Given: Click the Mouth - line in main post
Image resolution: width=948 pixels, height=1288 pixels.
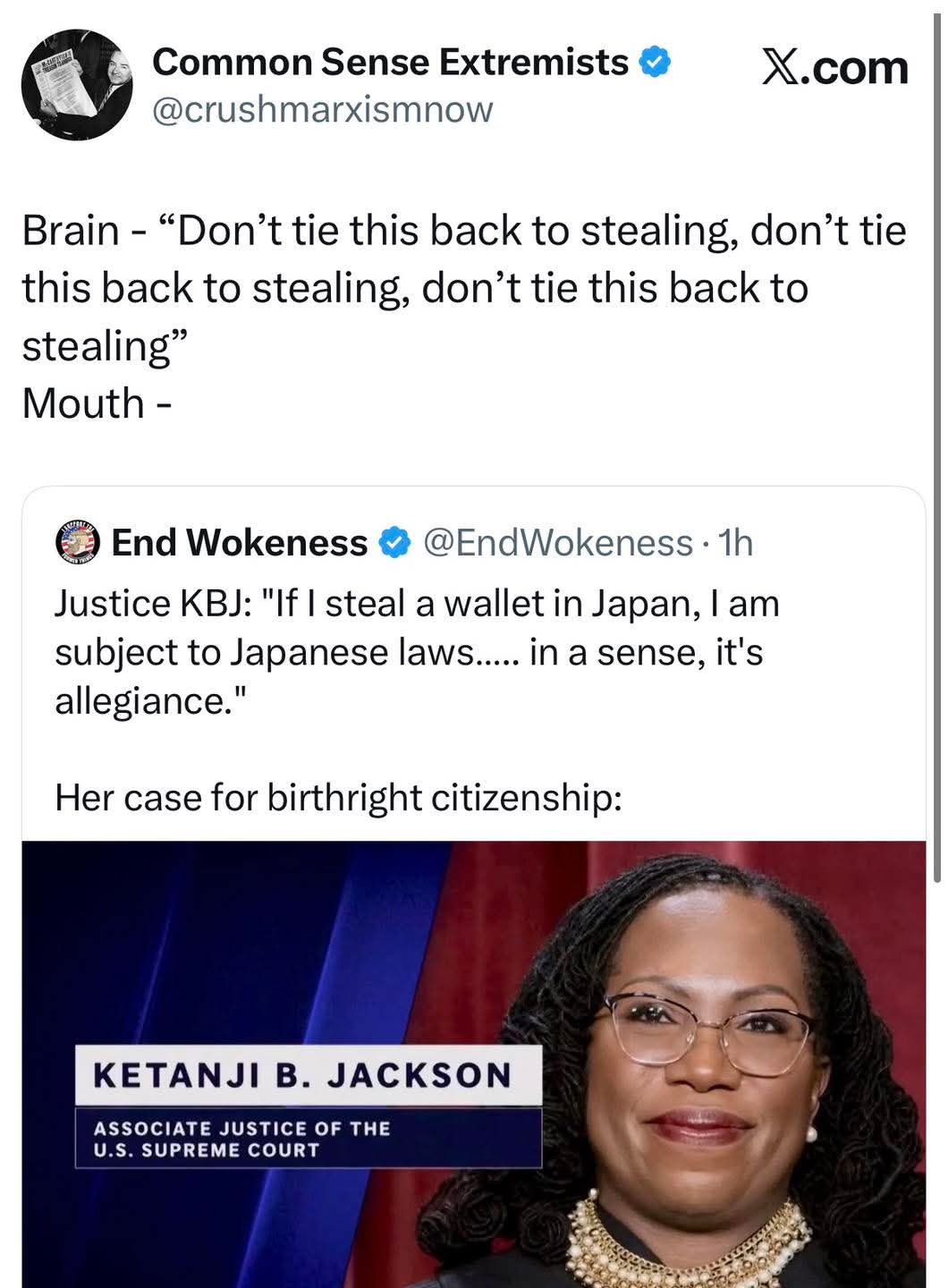Looking at the screenshot, I should coord(97,403).
